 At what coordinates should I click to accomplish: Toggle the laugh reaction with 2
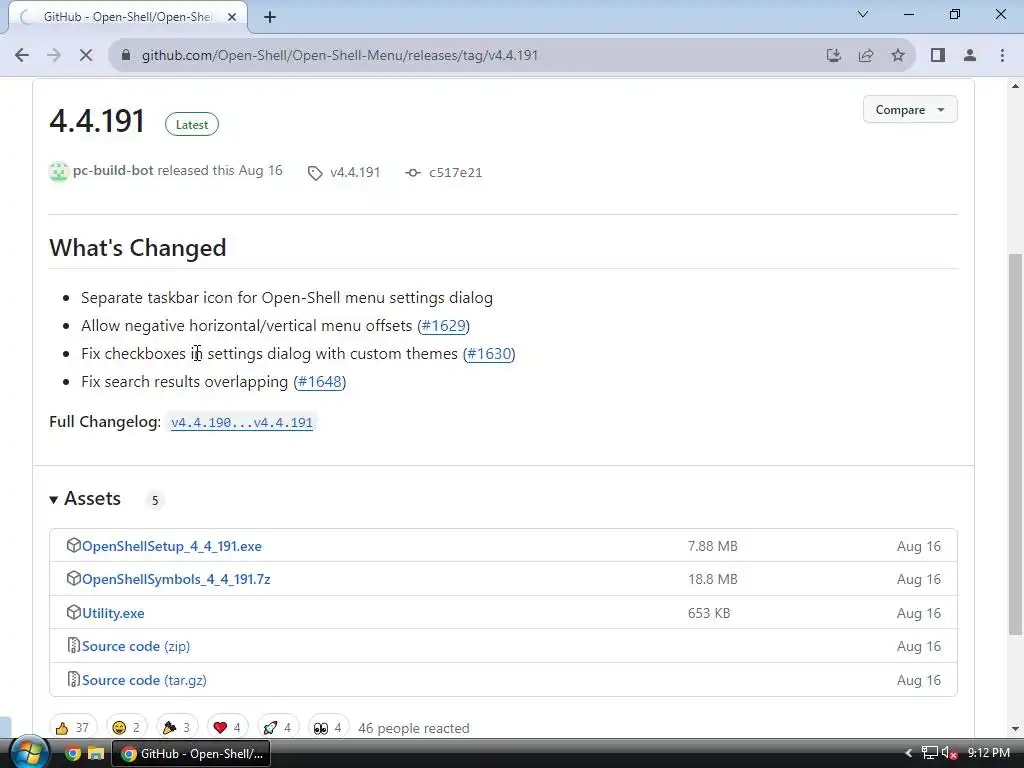click(x=127, y=728)
